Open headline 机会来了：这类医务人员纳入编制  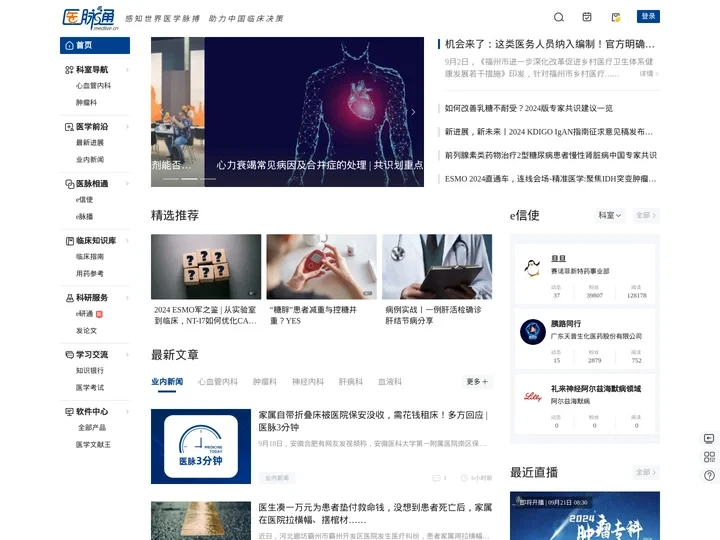(x=550, y=44)
